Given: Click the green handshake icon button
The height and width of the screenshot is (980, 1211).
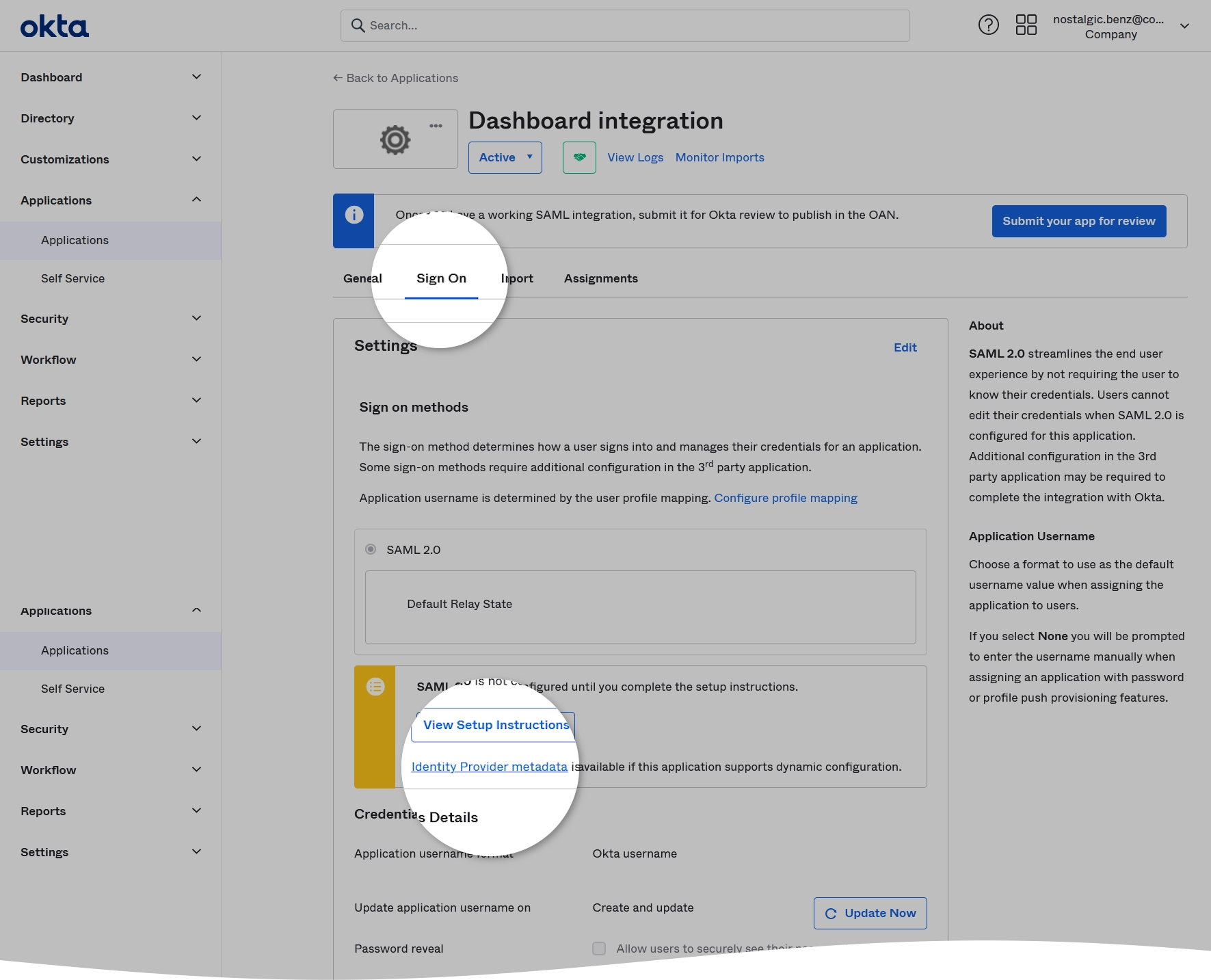Looking at the screenshot, I should coord(579,157).
